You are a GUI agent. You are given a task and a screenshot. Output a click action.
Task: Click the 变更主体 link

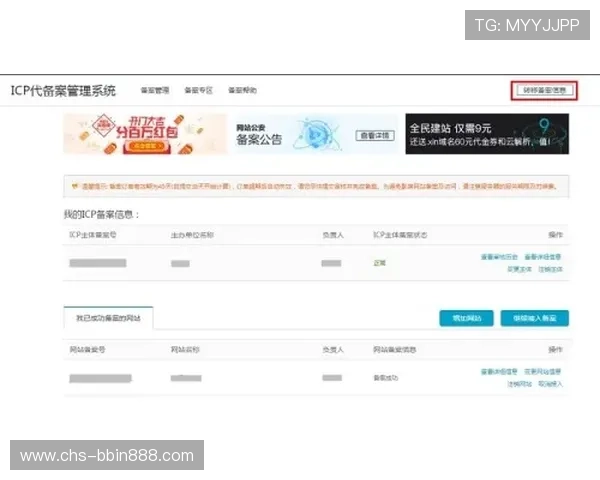pos(519,269)
